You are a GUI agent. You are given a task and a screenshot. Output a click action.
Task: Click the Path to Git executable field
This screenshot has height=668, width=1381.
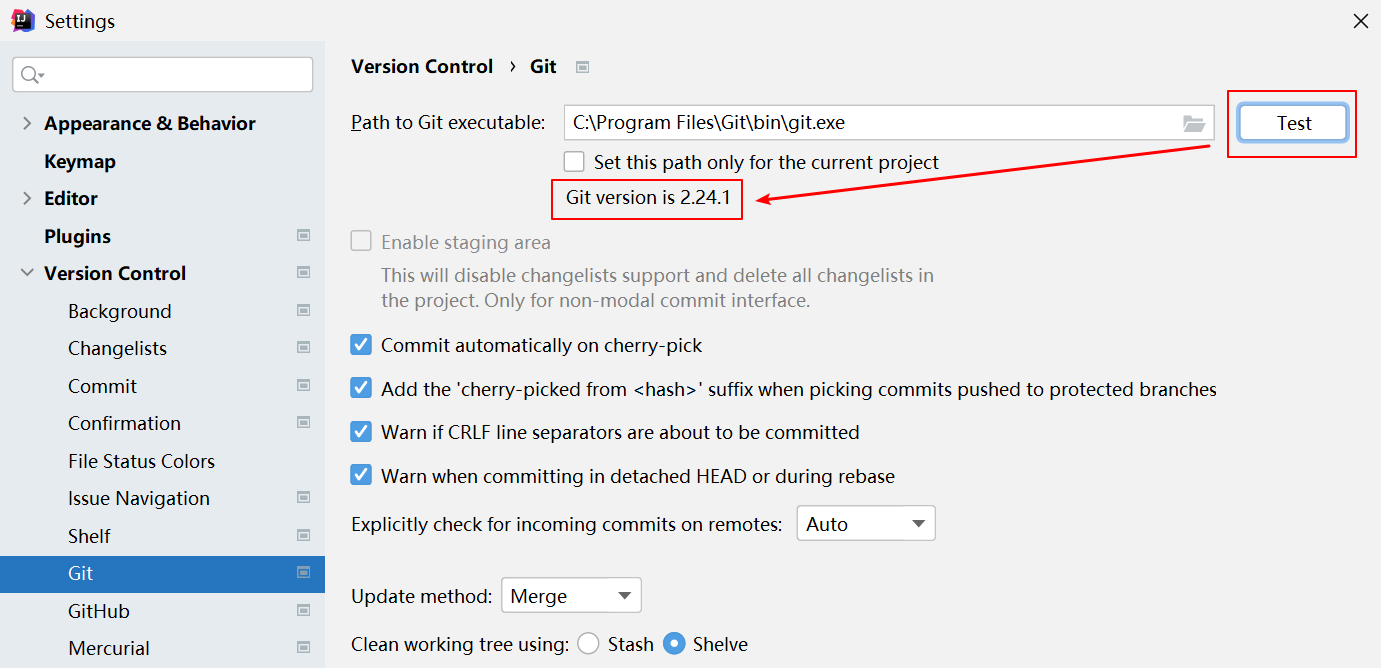click(x=870, y=123)
